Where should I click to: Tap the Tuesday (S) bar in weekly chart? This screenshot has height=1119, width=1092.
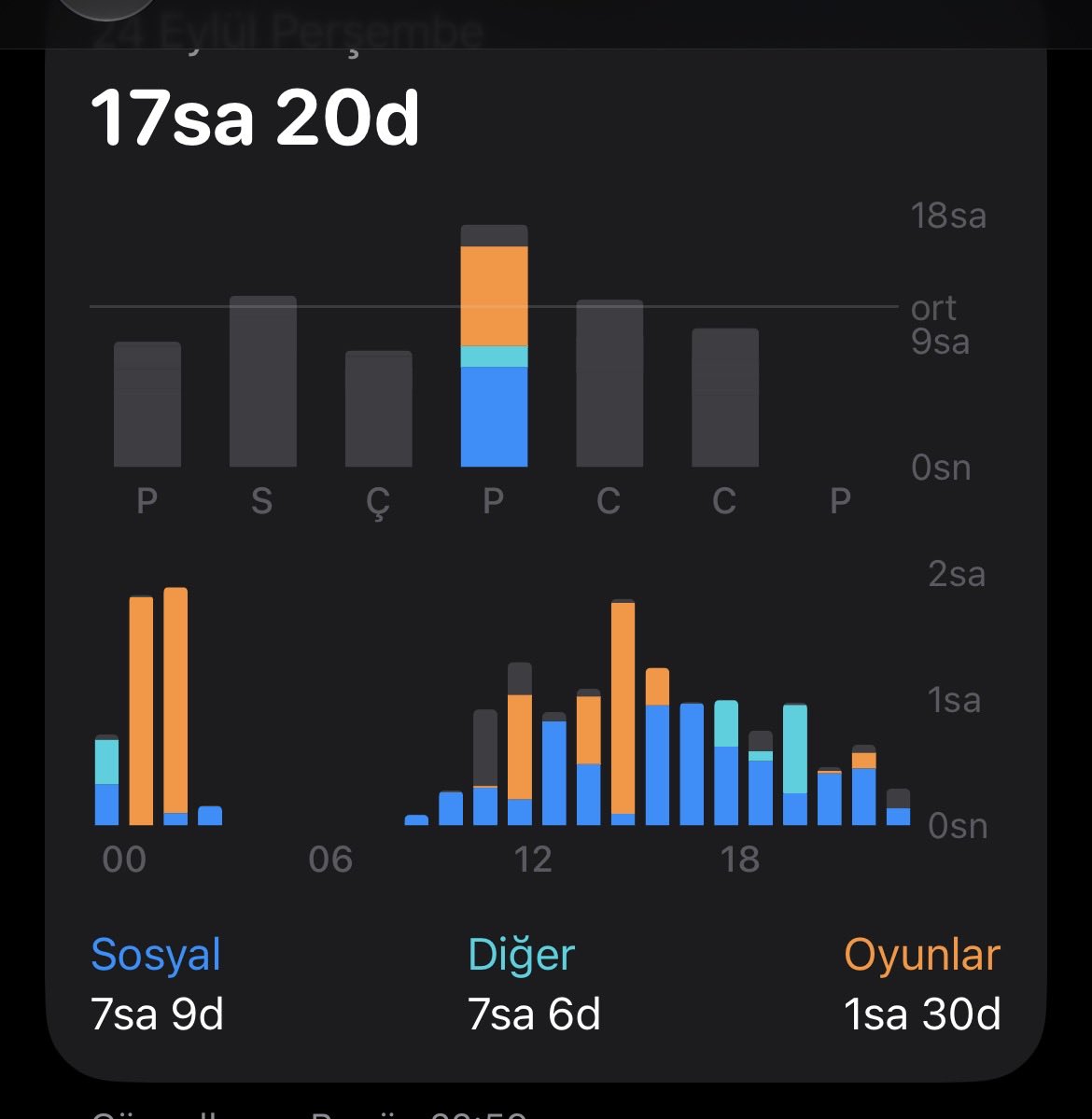click(x=262, y=381)
